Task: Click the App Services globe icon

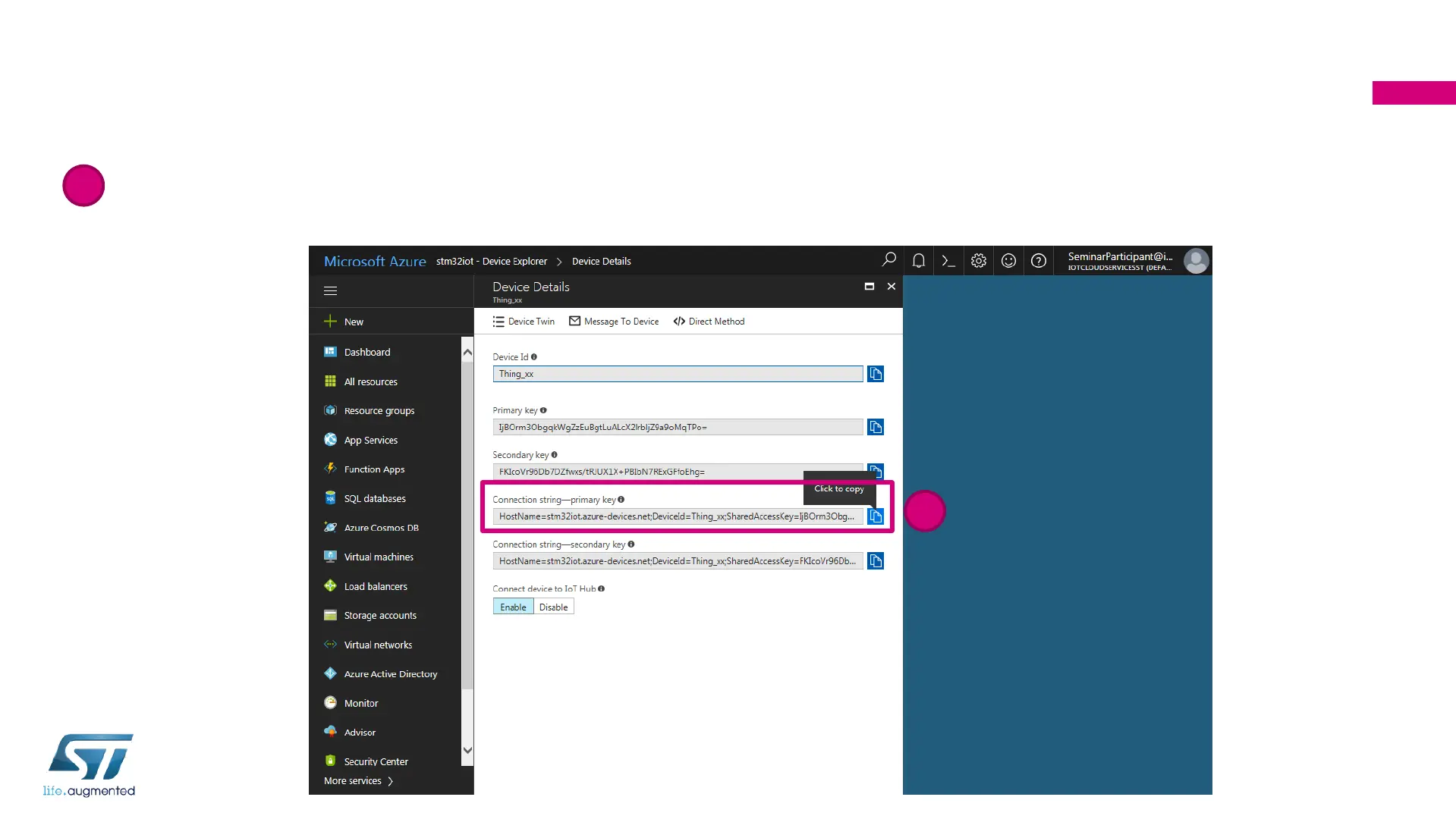Action: tap(330, 440)
